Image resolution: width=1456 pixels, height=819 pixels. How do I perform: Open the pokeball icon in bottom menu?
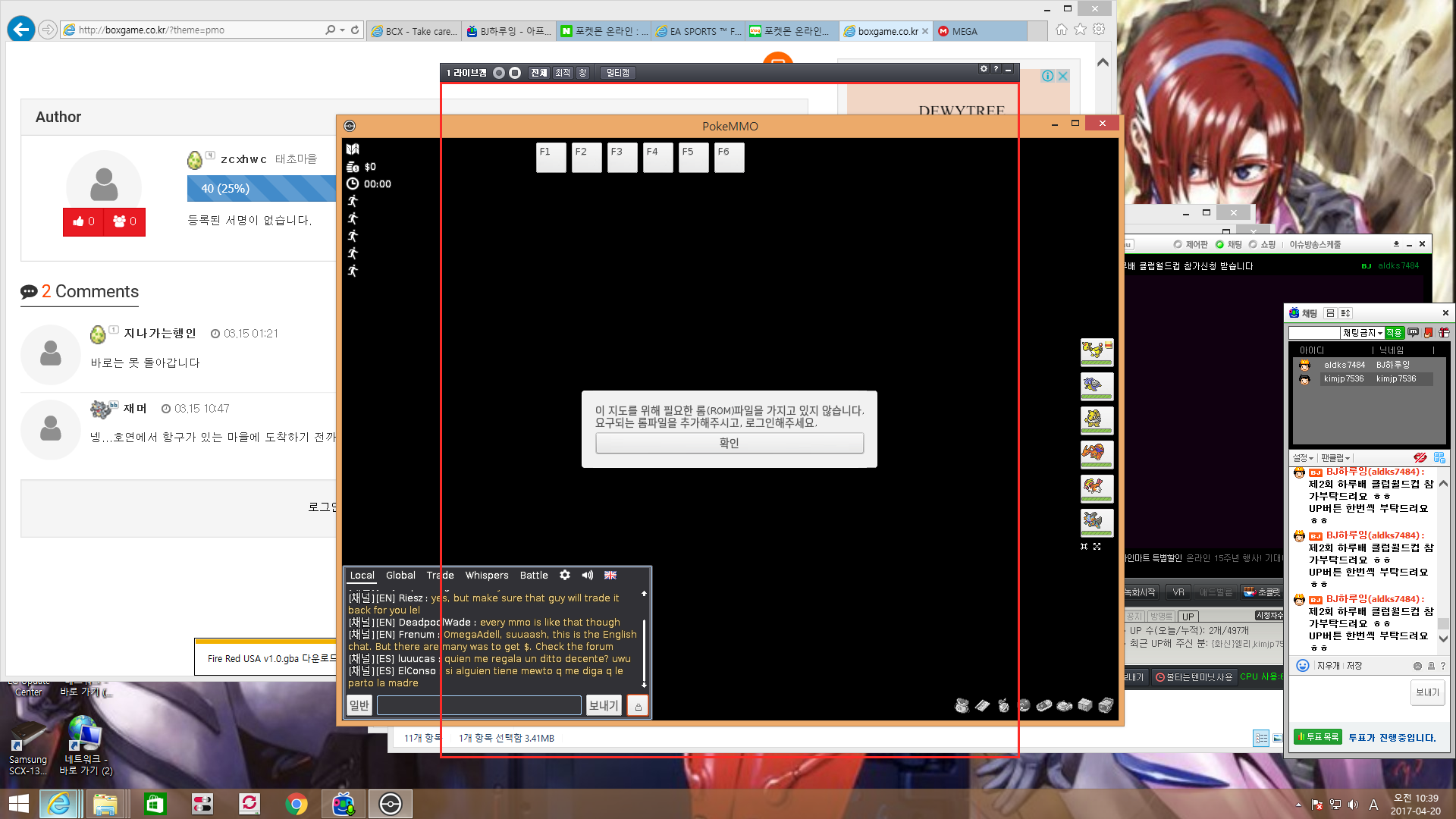(x=1024, y=706)
